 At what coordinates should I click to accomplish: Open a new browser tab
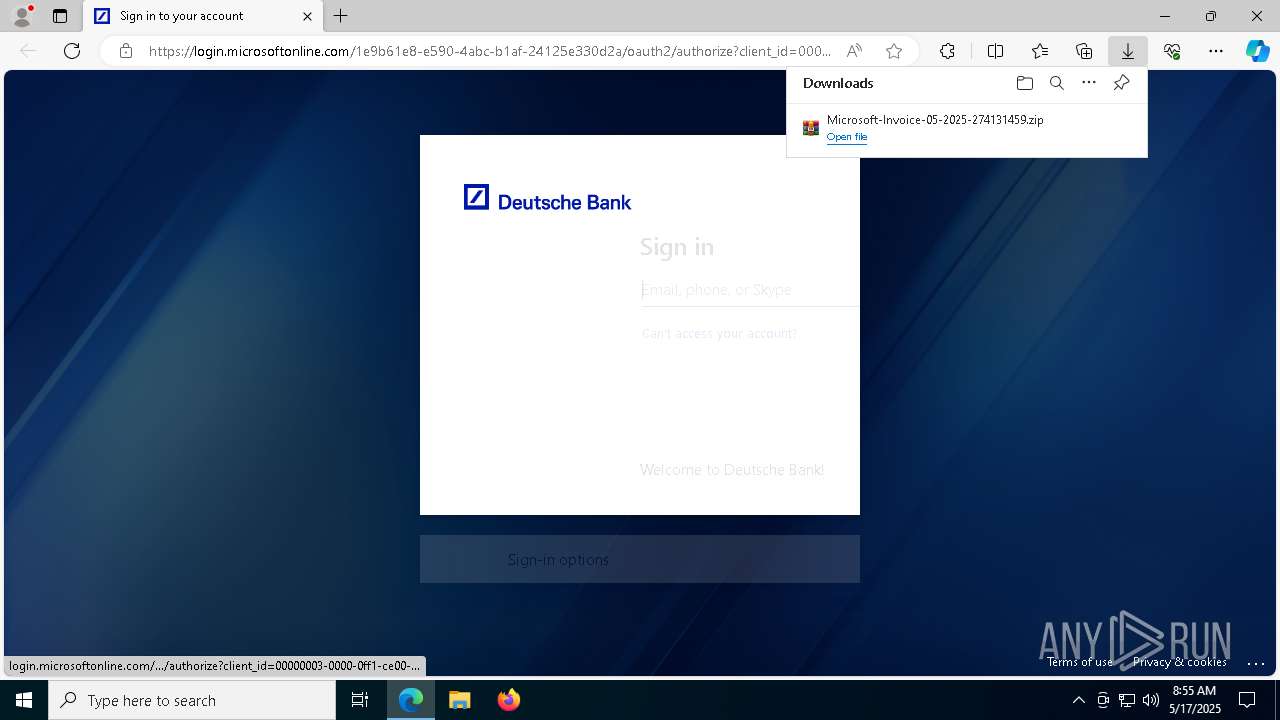pos(341,16)
